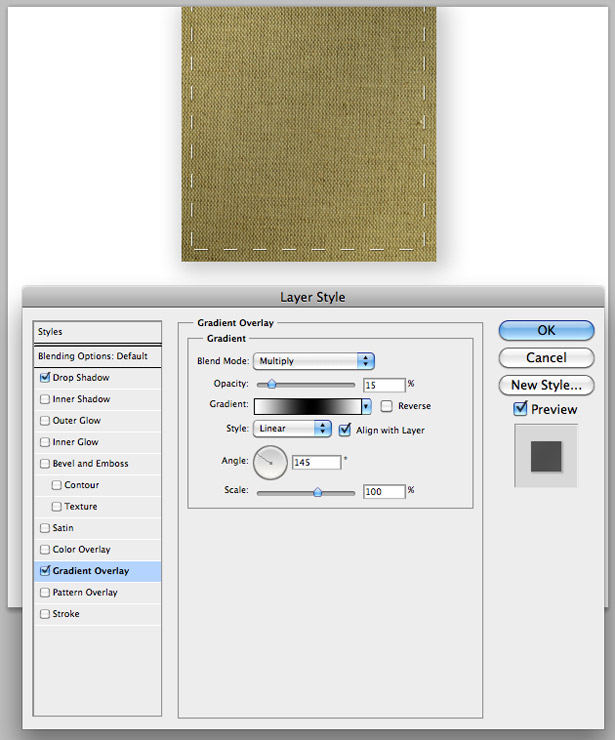This screenshot has height=740, width=615.
Task: Click the OK button
Action: coord(546,330)
